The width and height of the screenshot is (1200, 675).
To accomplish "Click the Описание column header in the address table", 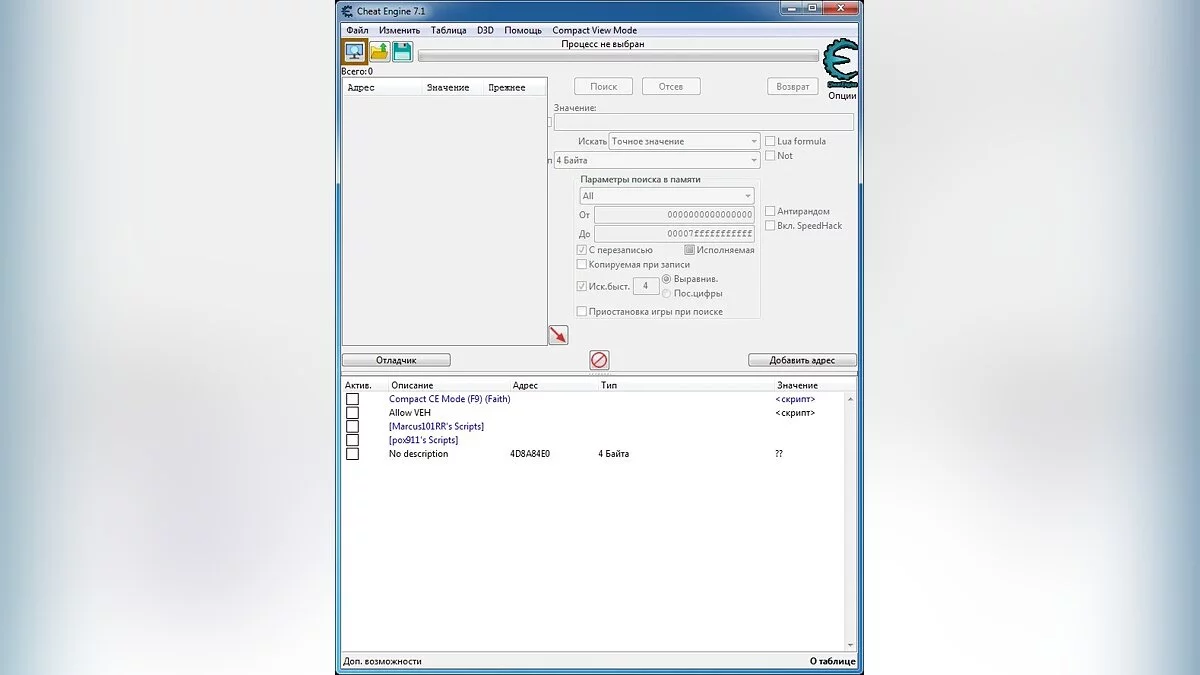I will (x=413, y=385).
